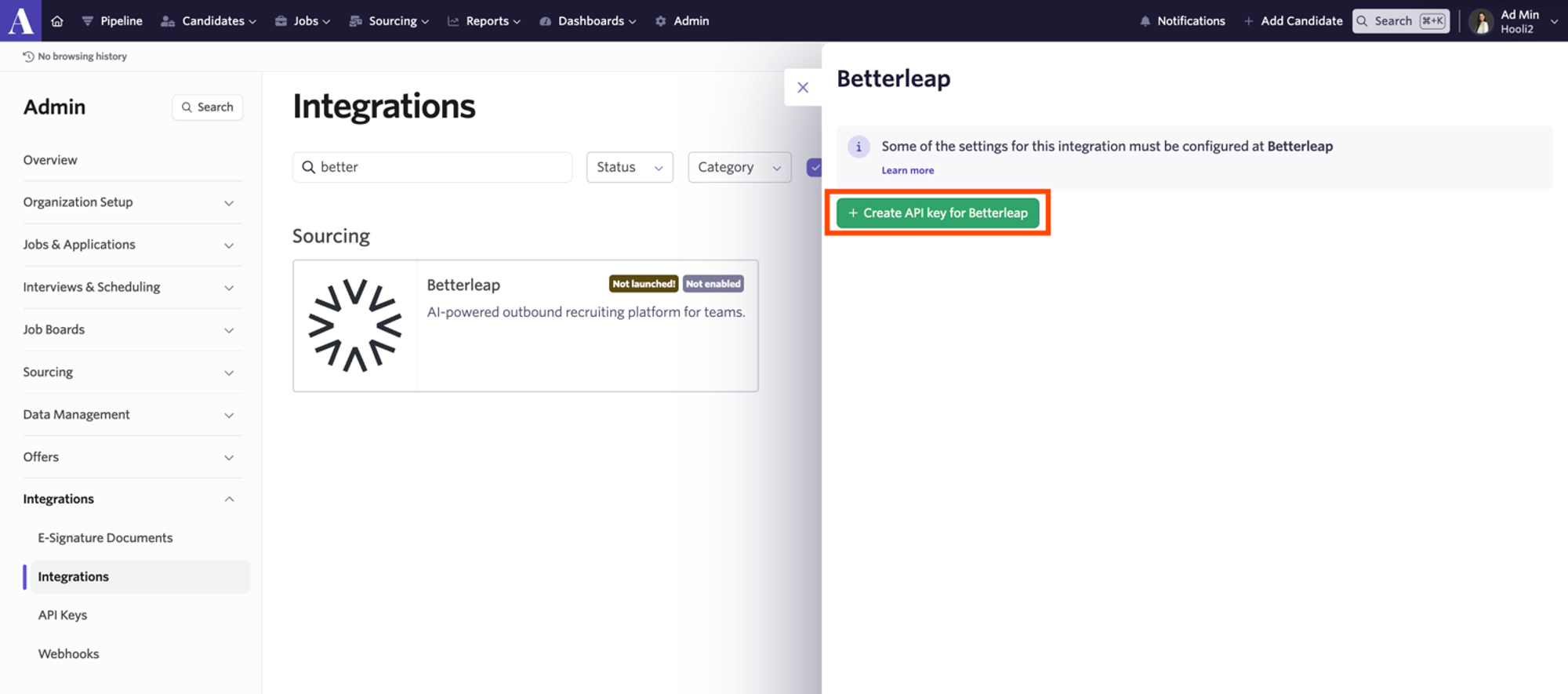Image resolution: width=1568 pixels, height=694 pixels.
Task: Close the Betterleap side panel
Action: click(x=803, y=87)
